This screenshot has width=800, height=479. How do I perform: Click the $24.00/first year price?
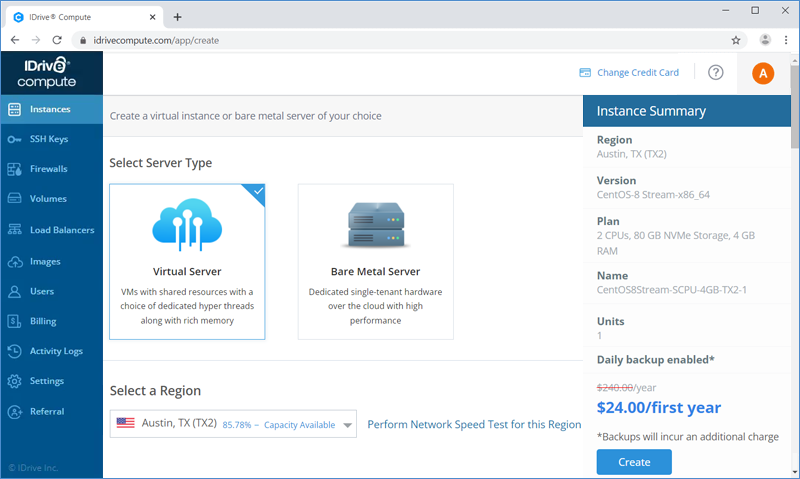(x=659, y=408)
